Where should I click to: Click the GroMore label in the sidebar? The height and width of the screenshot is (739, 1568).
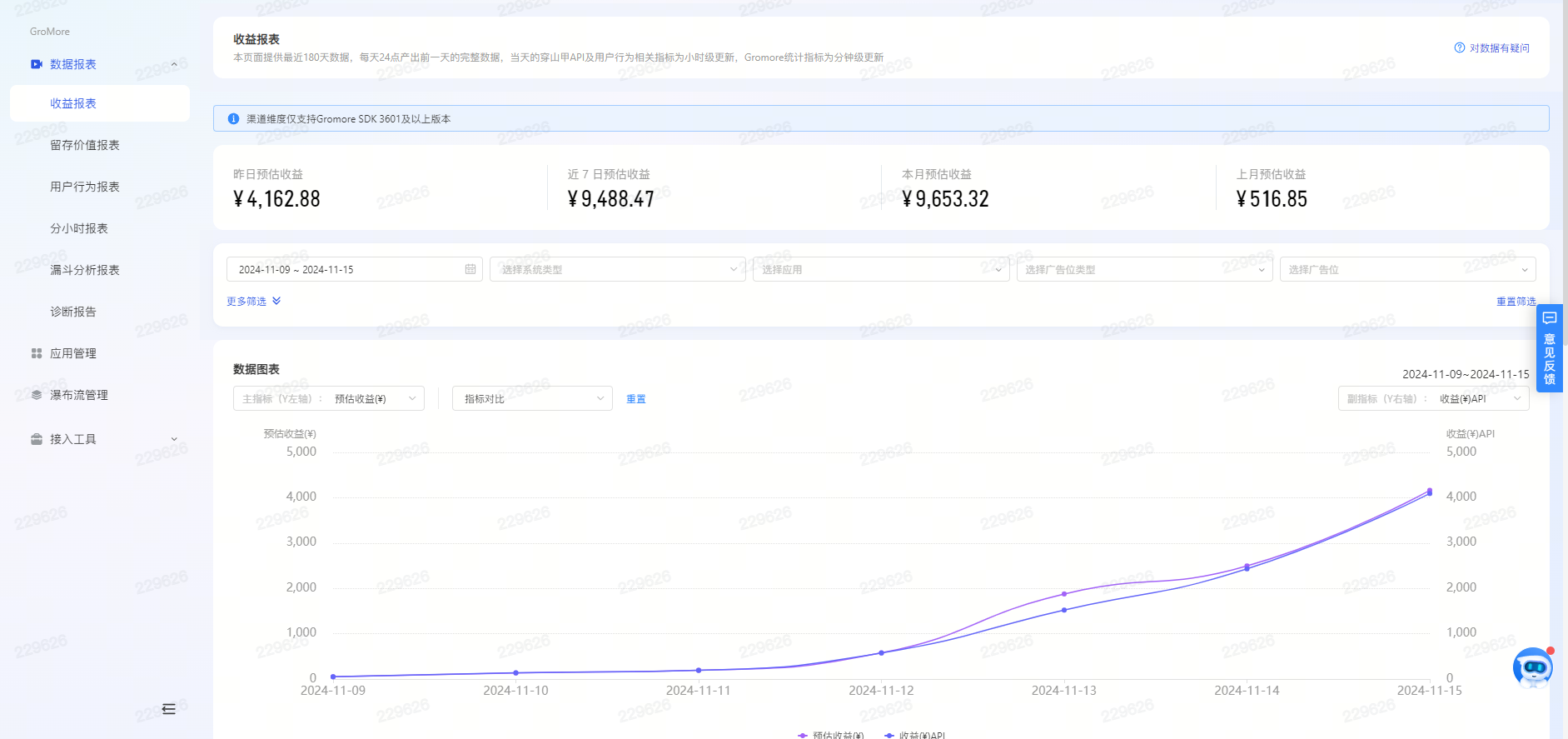coord(50,32)
